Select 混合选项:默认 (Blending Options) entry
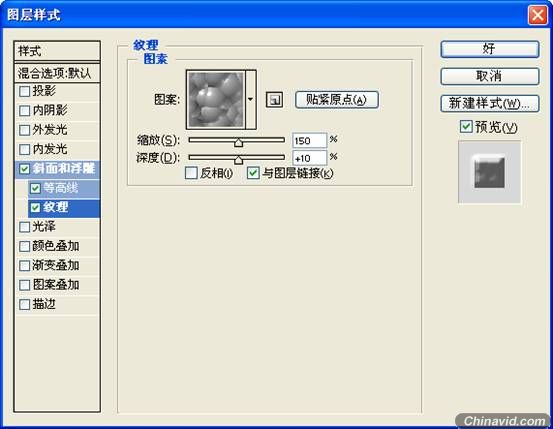The image size is (553, 429). coord(57,73)
